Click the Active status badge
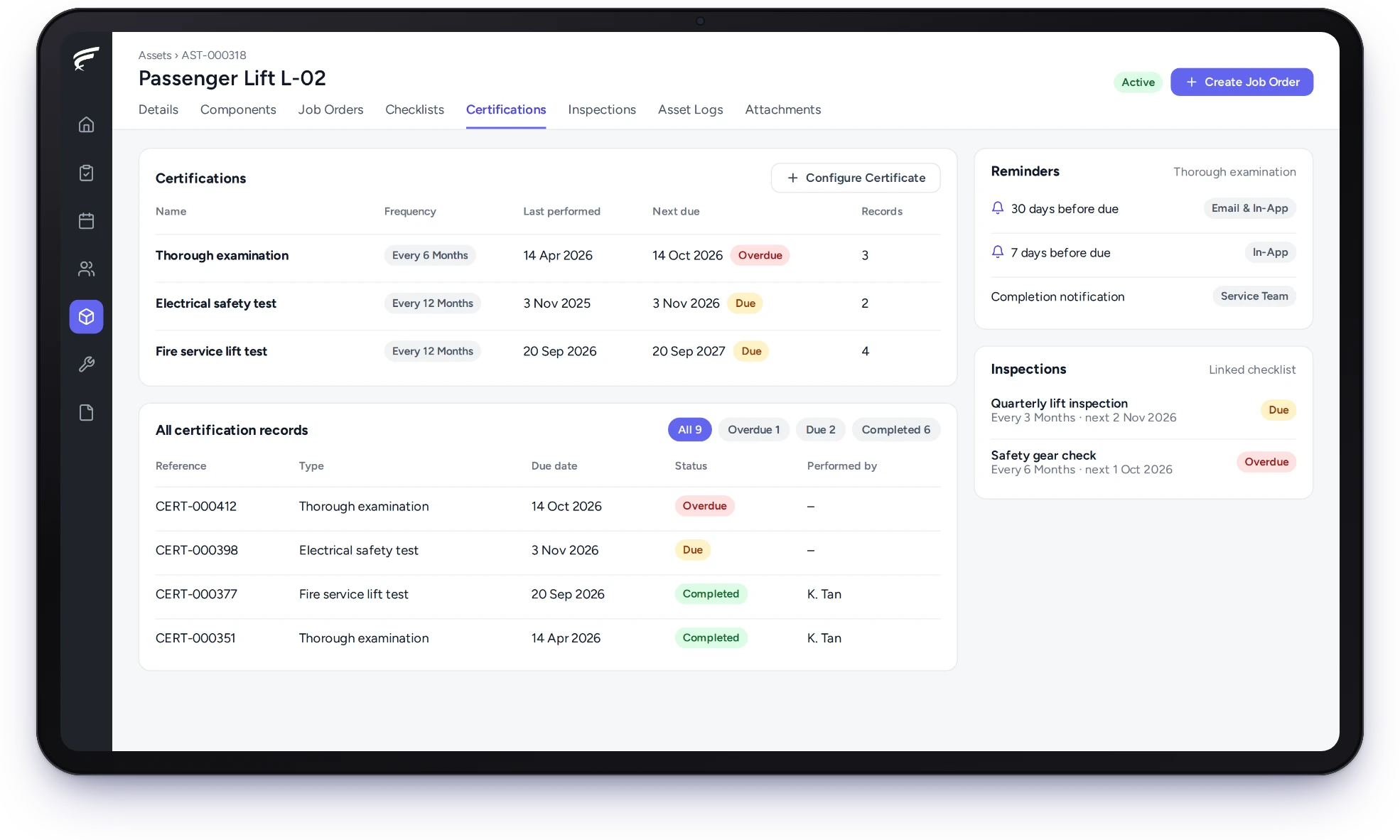This screenshot has height=840, width=1400. pos(1138,82)
